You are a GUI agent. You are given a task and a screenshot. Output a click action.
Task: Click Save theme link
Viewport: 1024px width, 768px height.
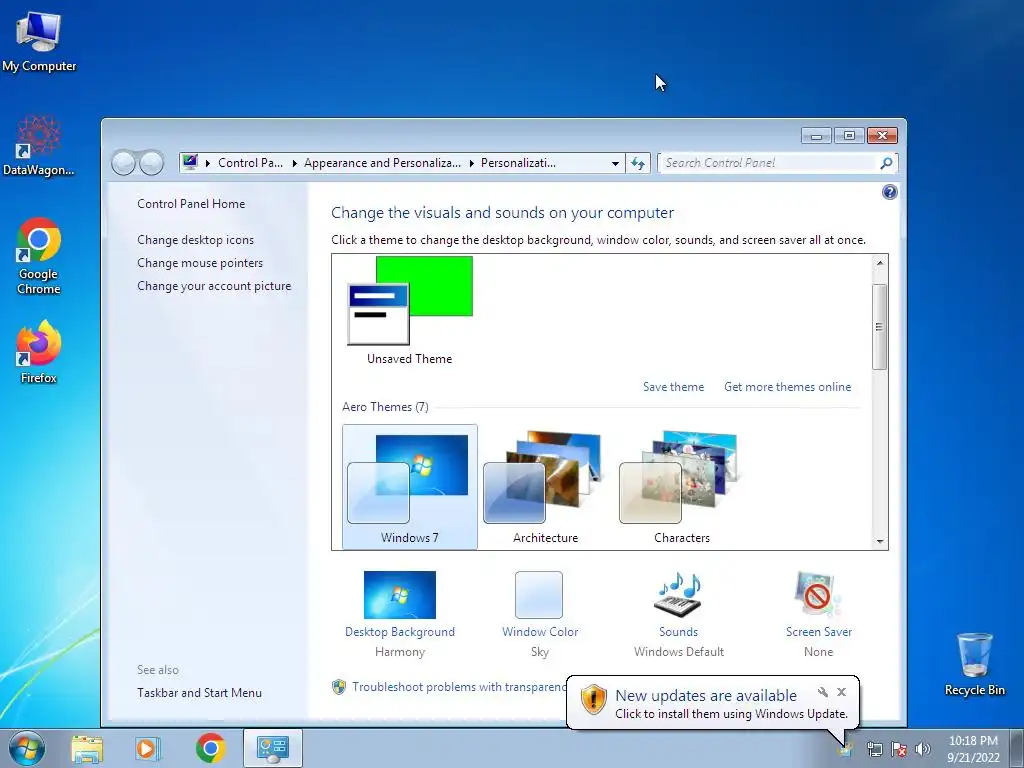pos(673,387)
